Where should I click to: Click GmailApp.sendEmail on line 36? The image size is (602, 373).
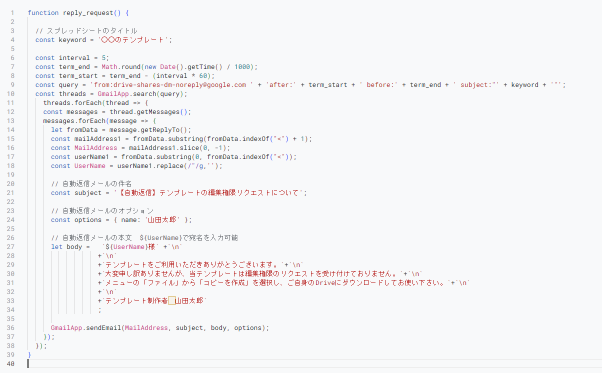86,328
